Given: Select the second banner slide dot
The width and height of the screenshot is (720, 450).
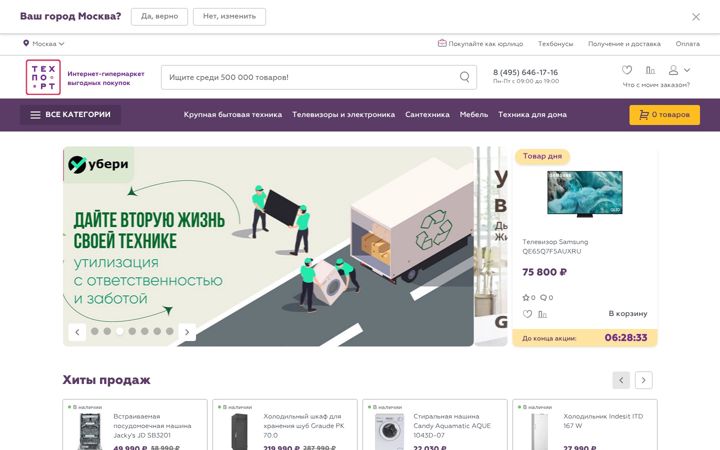Looking at the screenshot, I should [x=107, y=331].
